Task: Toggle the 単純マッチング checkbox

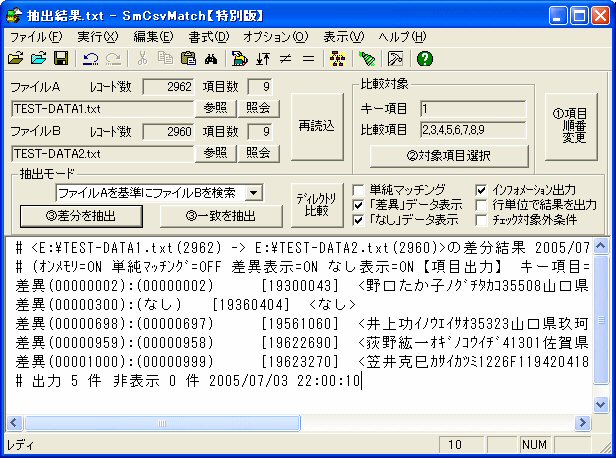Action: coord(359,190)
